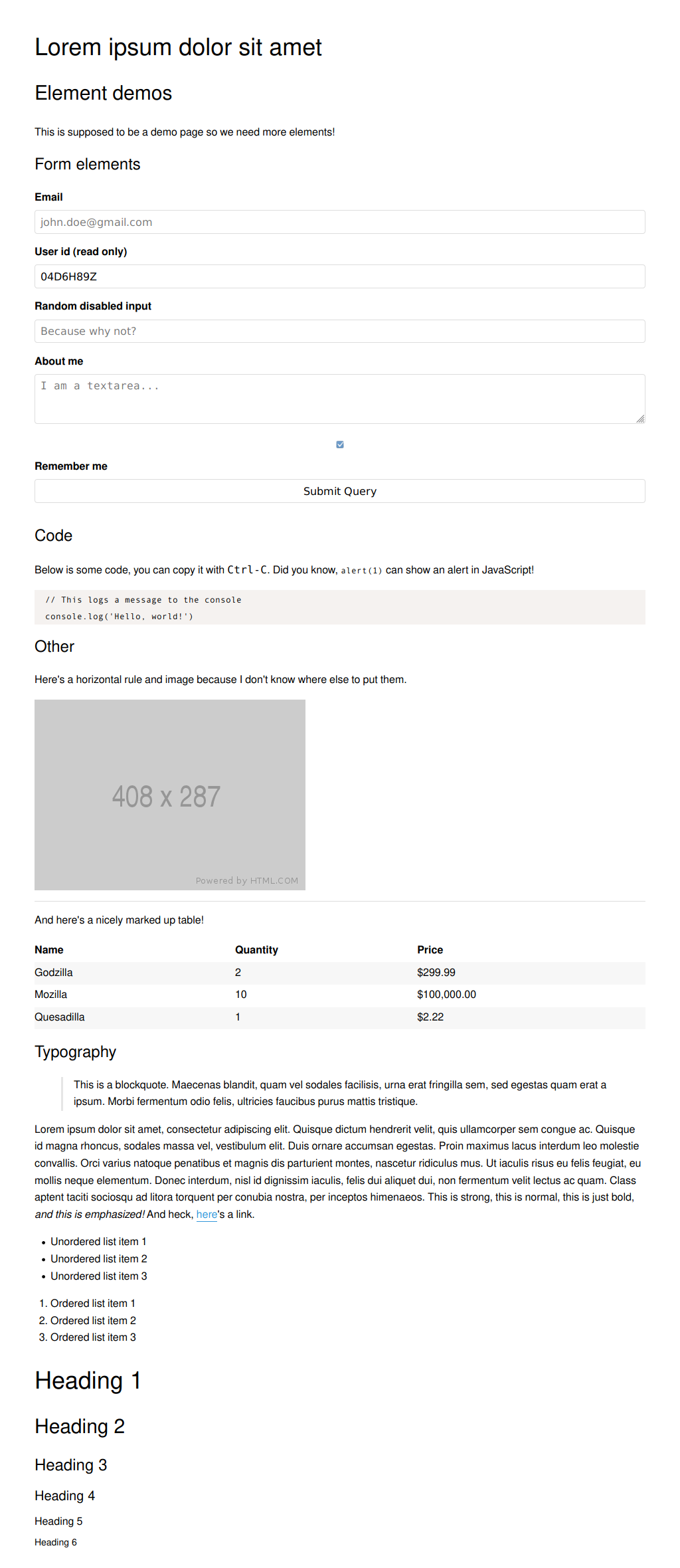Viewport: 680px width, 1568px height.
Task: Click Unordered list item 2
Action: tap(99, 1259)
